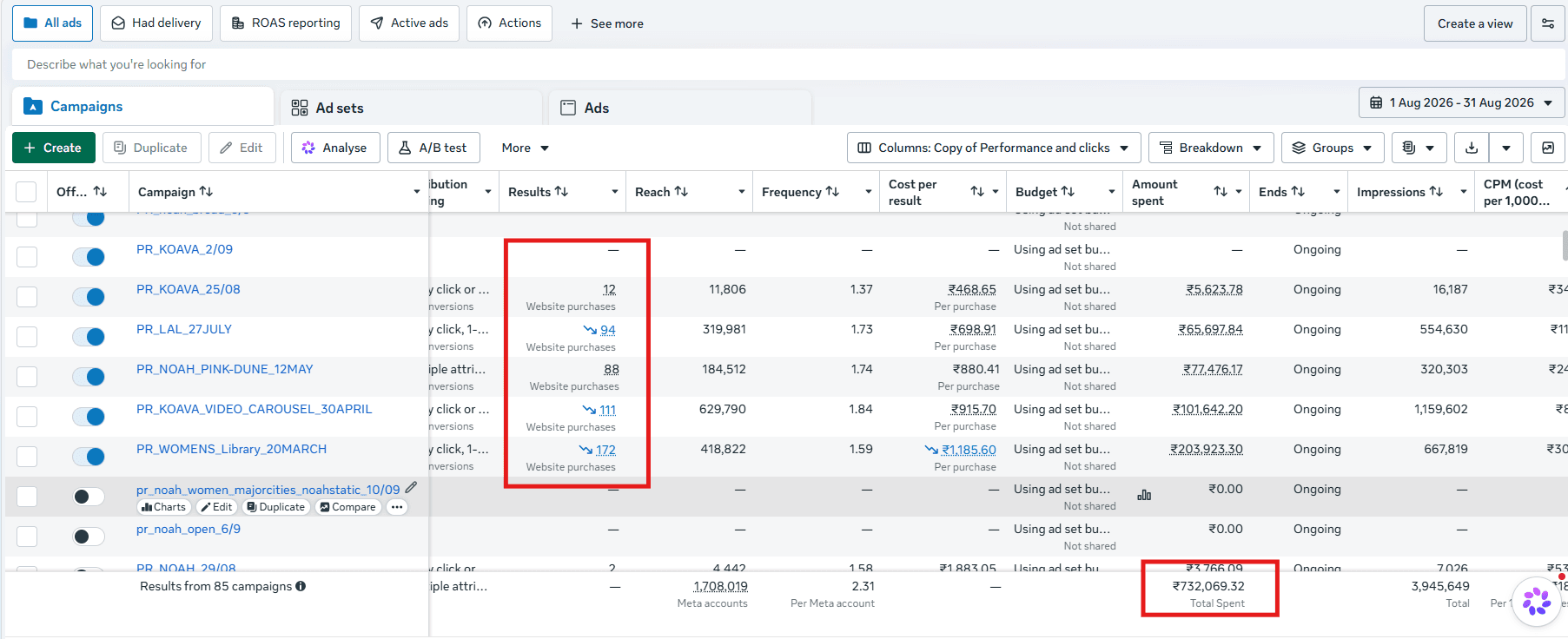The image size is (1568, 639).
Task: Toggle off PR_KOAVA_25/08 campaign
Action: point(89,297)
